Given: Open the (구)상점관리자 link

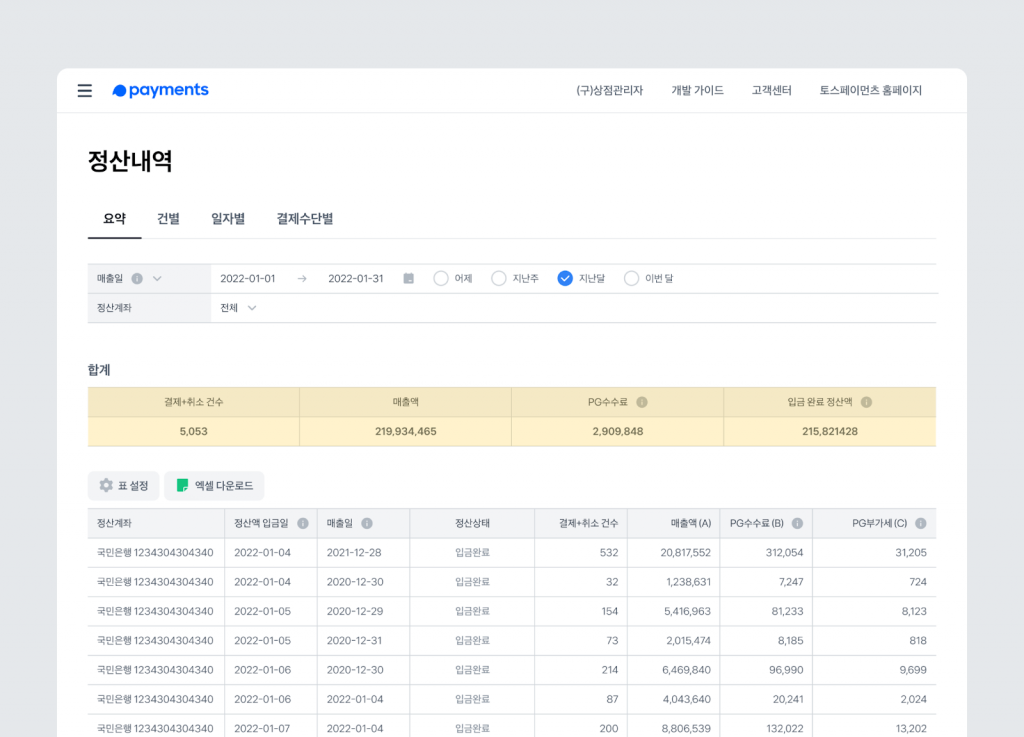Looking at the screenshot, I should (609, 91).
